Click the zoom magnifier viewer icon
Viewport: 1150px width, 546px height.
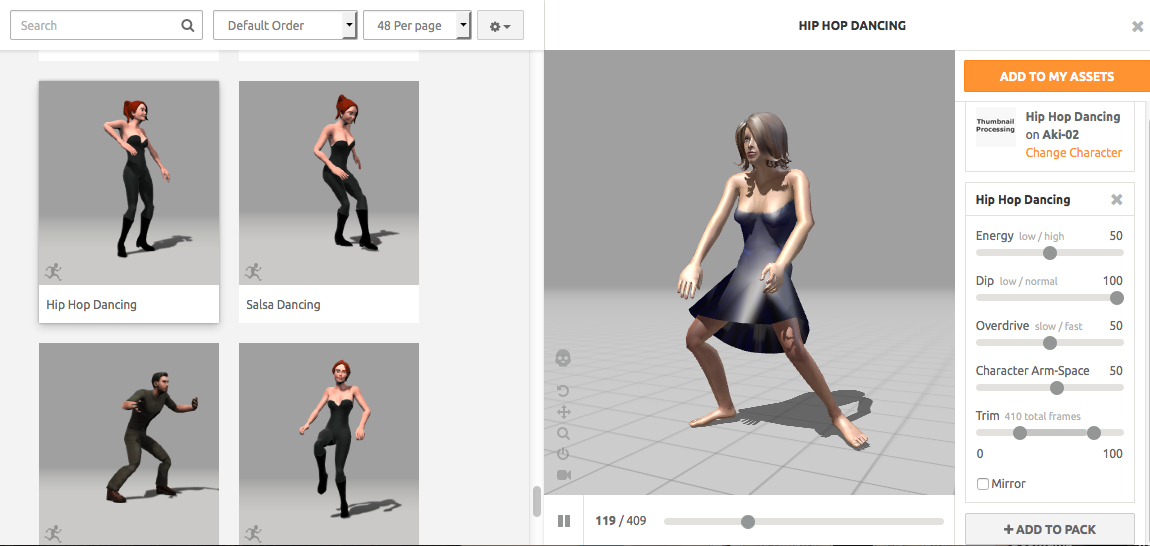pos(563,433)
